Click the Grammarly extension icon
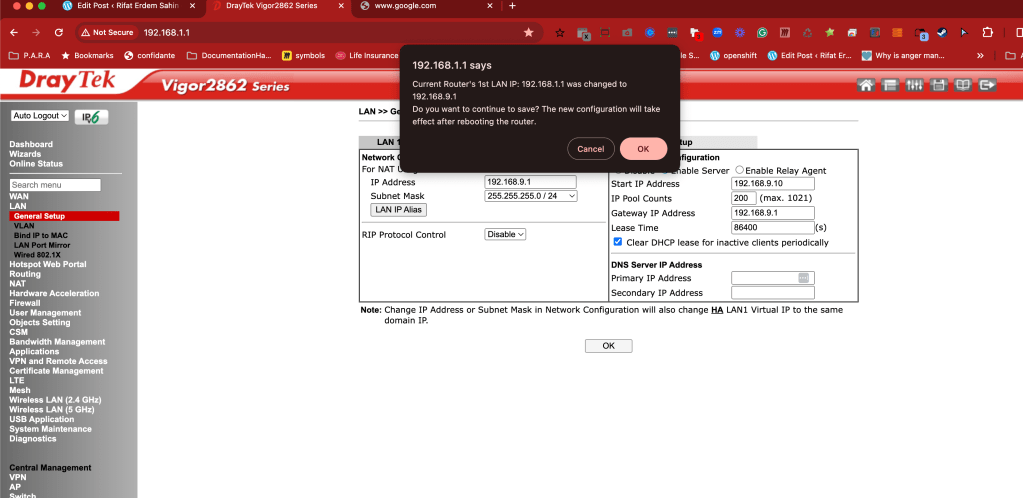Image resolution: width=1023 pixels, height=498 pixels. (762, 33)
